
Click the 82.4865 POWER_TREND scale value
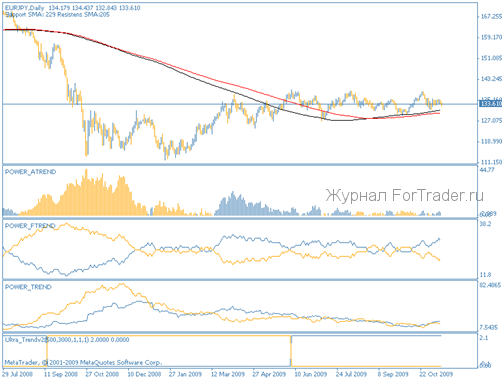[490, 285]
